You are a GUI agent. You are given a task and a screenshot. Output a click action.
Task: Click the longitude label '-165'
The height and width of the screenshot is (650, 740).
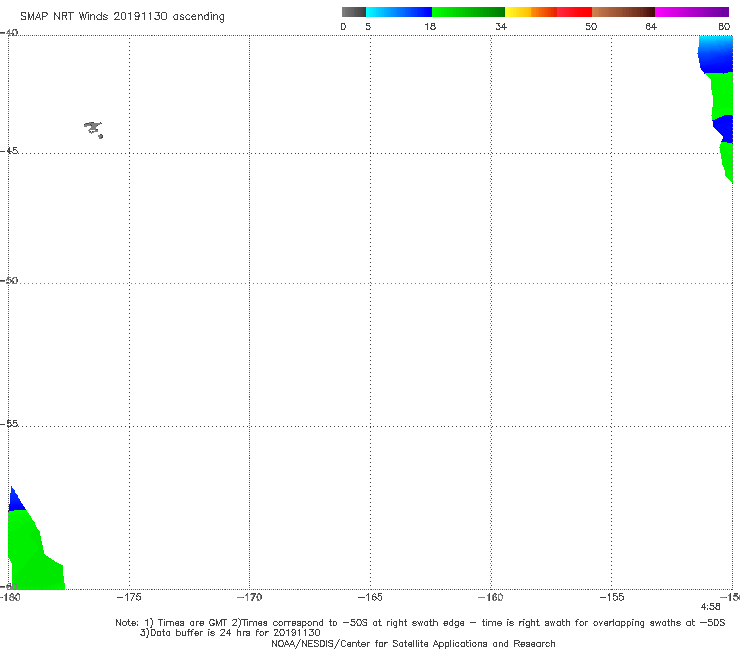click(370, 597)
